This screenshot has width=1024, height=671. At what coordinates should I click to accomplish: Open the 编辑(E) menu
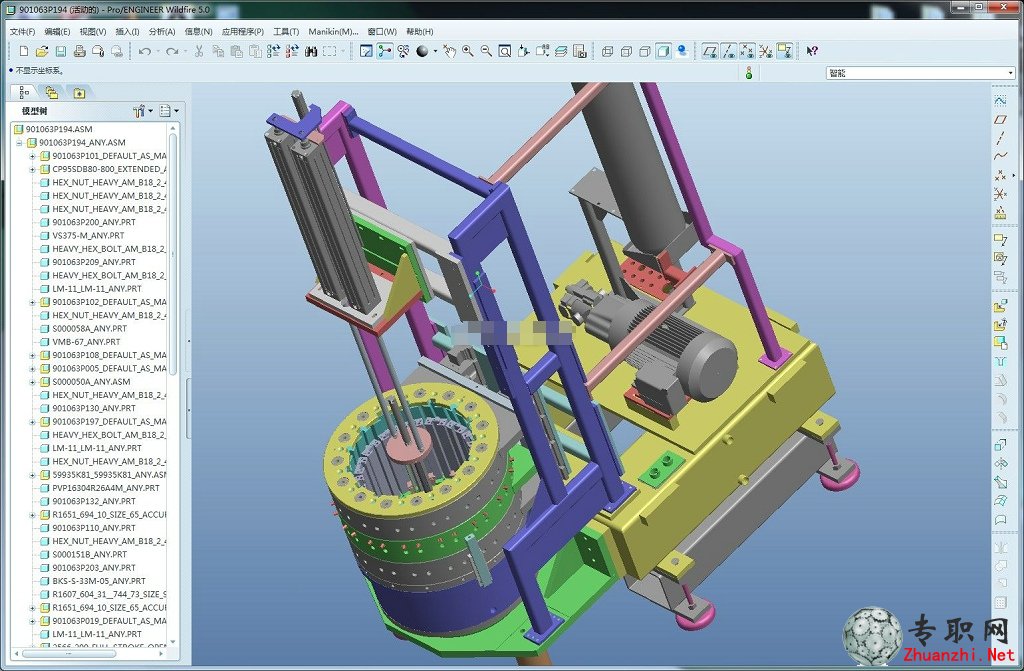pyautogui.click(x=57, y=31)
